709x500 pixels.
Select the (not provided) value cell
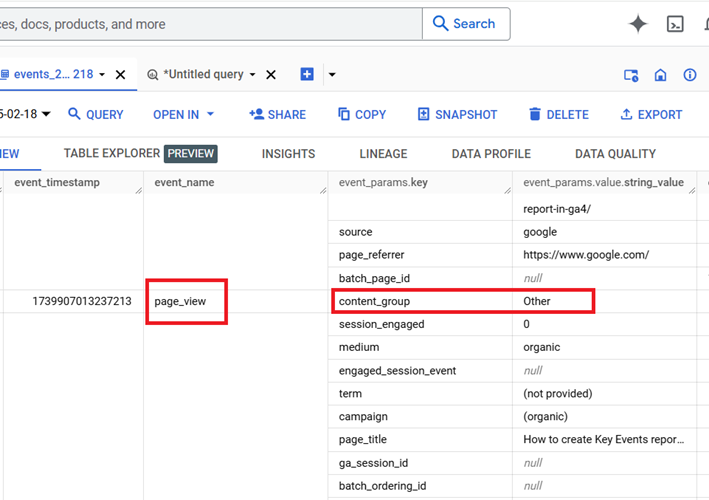604,394
